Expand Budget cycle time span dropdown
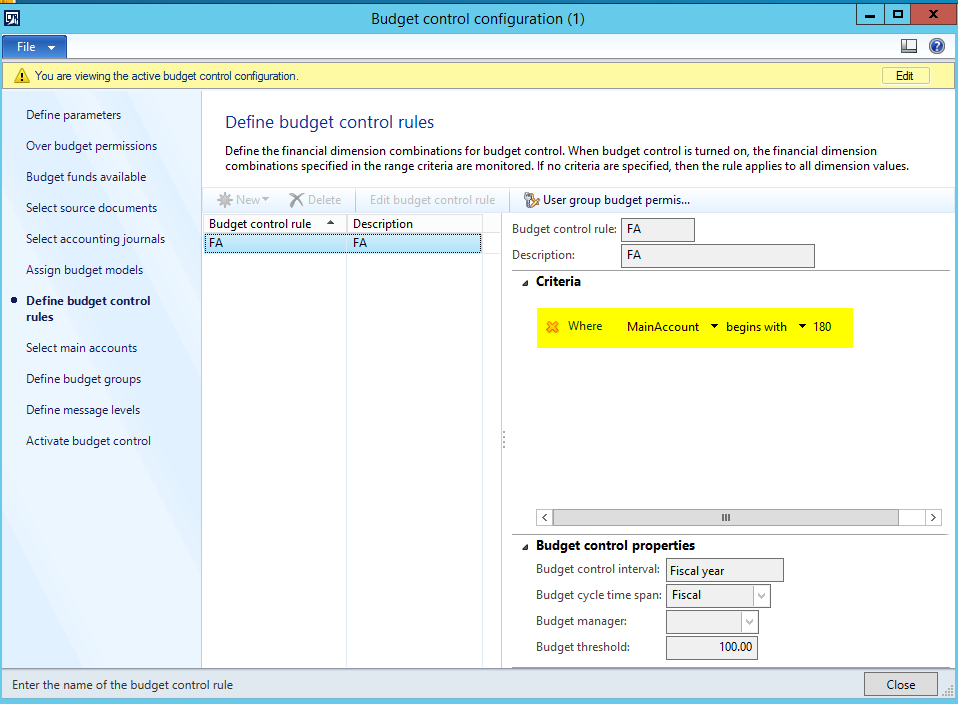This screenshot has width=958, height=704. point(761,596)
